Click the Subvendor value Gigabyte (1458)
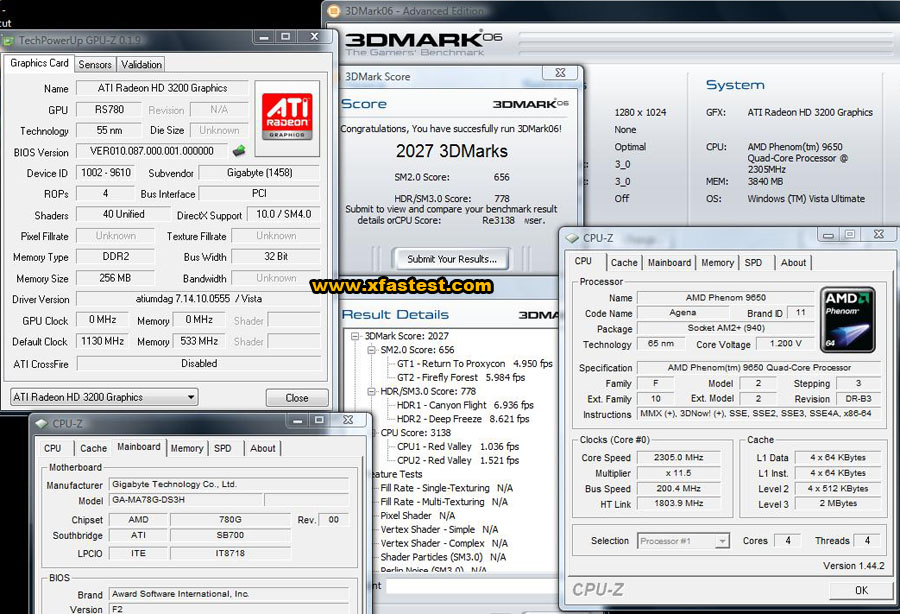The height and width of the screenshot is (614, 900). [259, 173]
